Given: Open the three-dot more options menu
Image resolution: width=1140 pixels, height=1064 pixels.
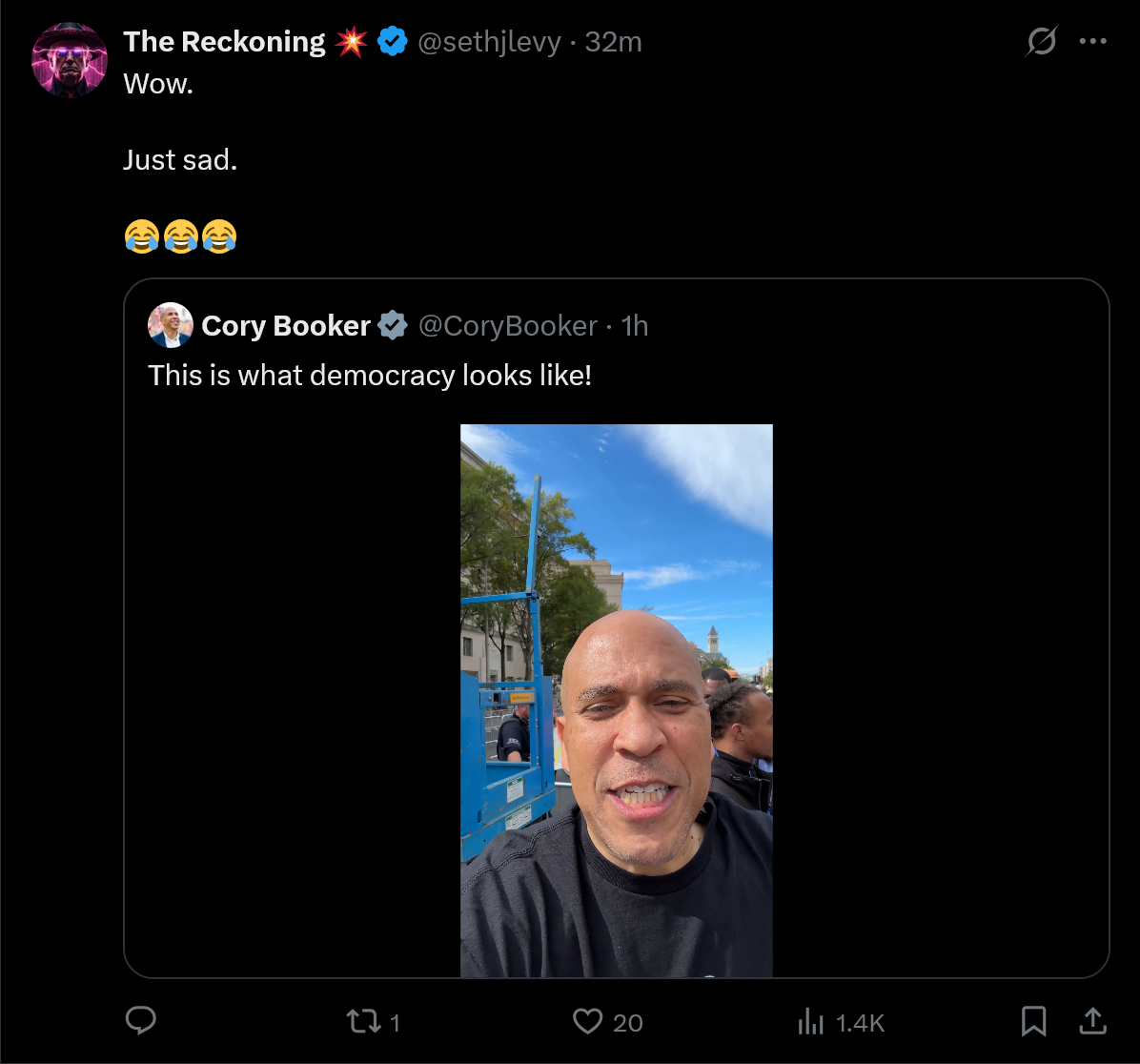Looking at the screenshot, I should coord(1092,42).
